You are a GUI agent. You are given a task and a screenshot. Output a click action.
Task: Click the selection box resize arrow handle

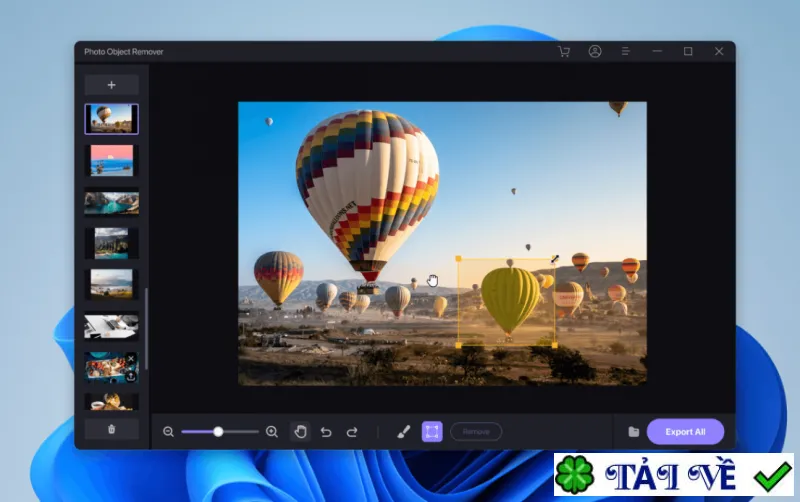point(555,259)
